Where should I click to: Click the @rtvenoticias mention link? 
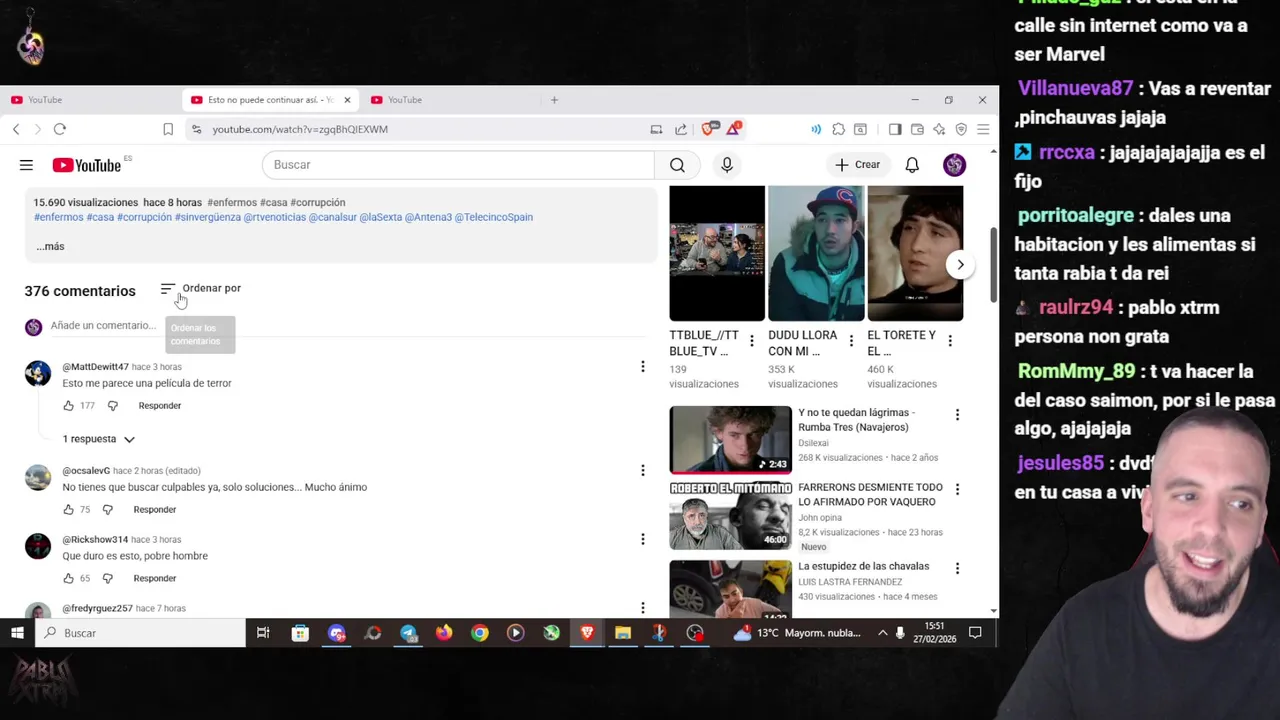[x=275, y=217]
